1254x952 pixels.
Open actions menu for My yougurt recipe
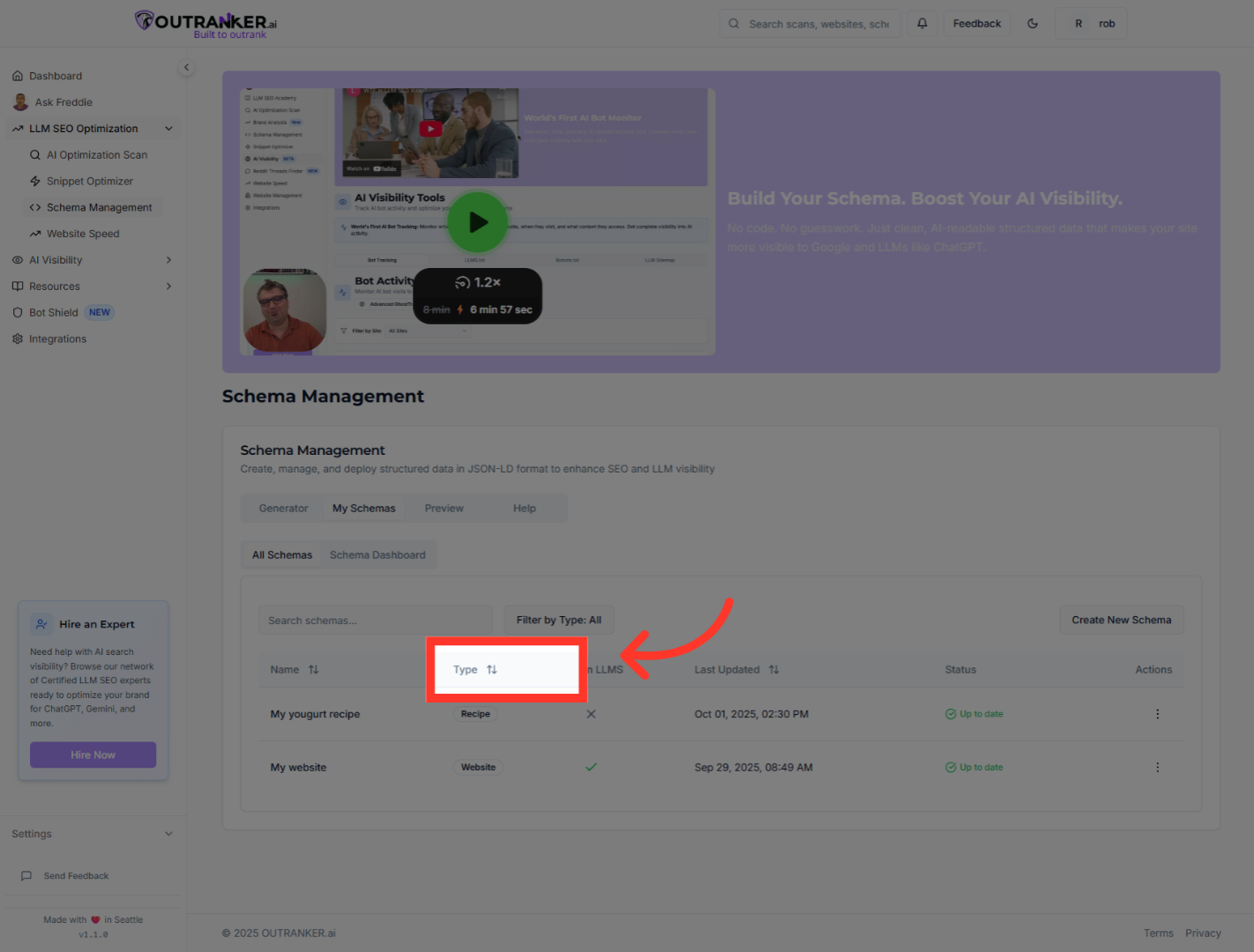tap(1157, 714)
